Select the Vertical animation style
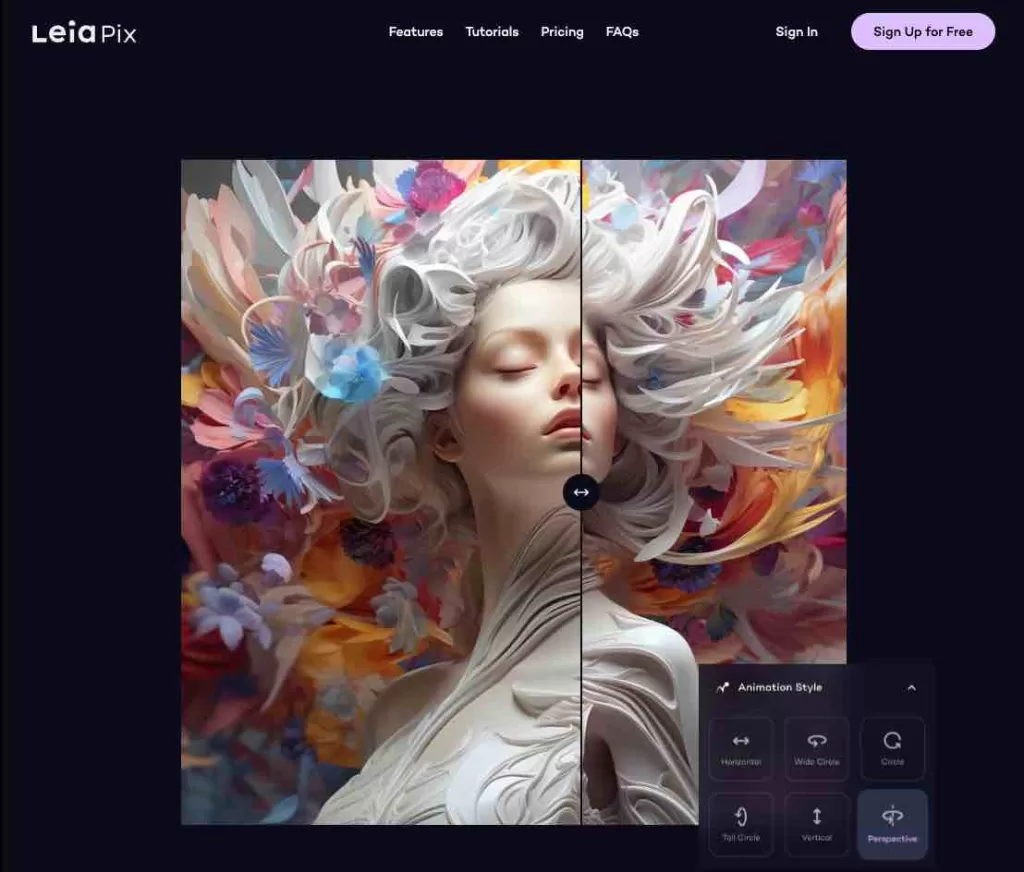Image resolution: width=1024 pixels, height=872 pixels. tap(816, 824)
